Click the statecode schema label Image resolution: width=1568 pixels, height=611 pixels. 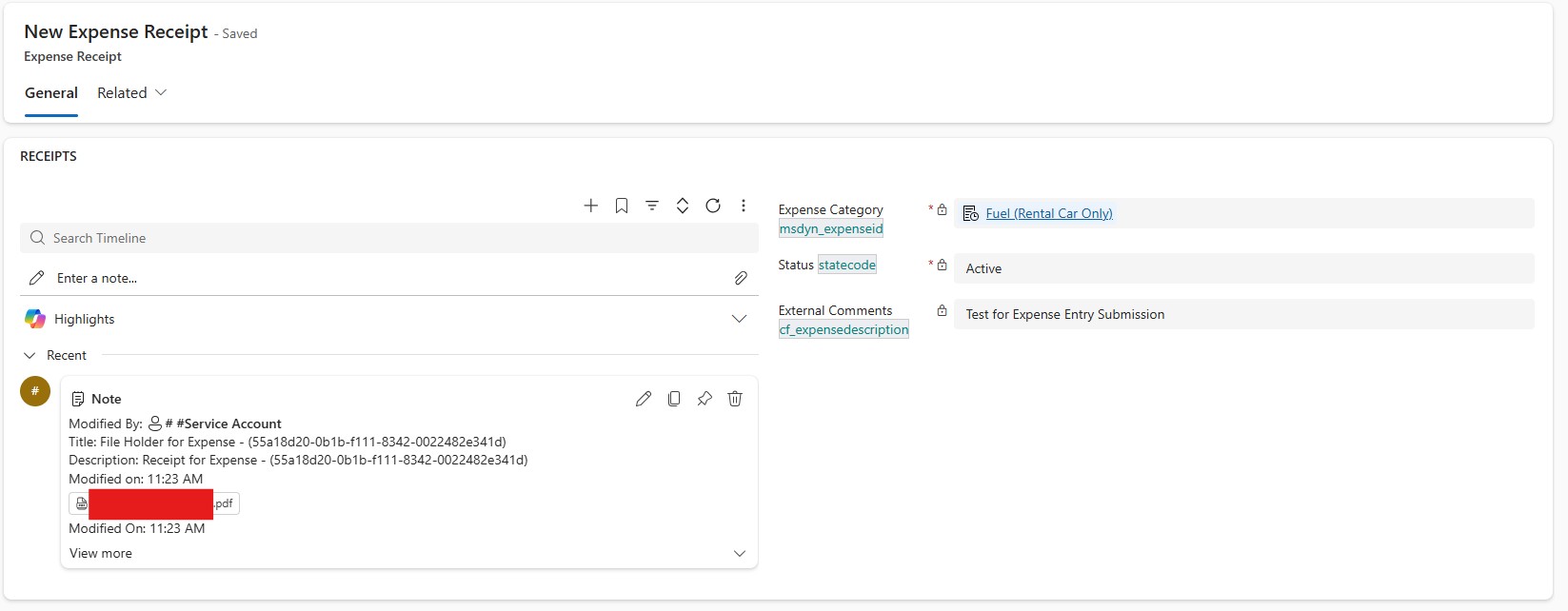tap(847, 265)
